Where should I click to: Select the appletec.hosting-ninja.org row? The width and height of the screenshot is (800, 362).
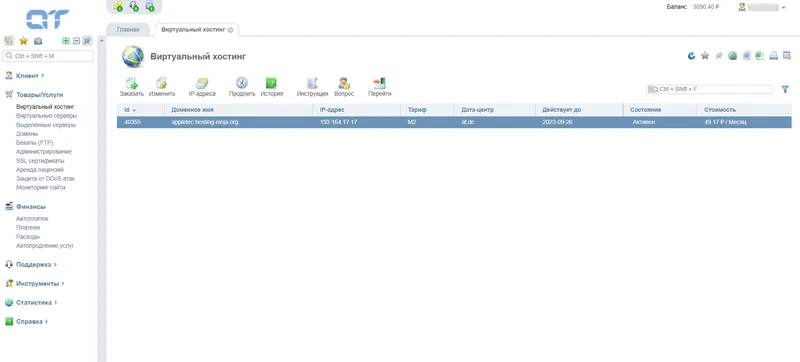point(454,122)
